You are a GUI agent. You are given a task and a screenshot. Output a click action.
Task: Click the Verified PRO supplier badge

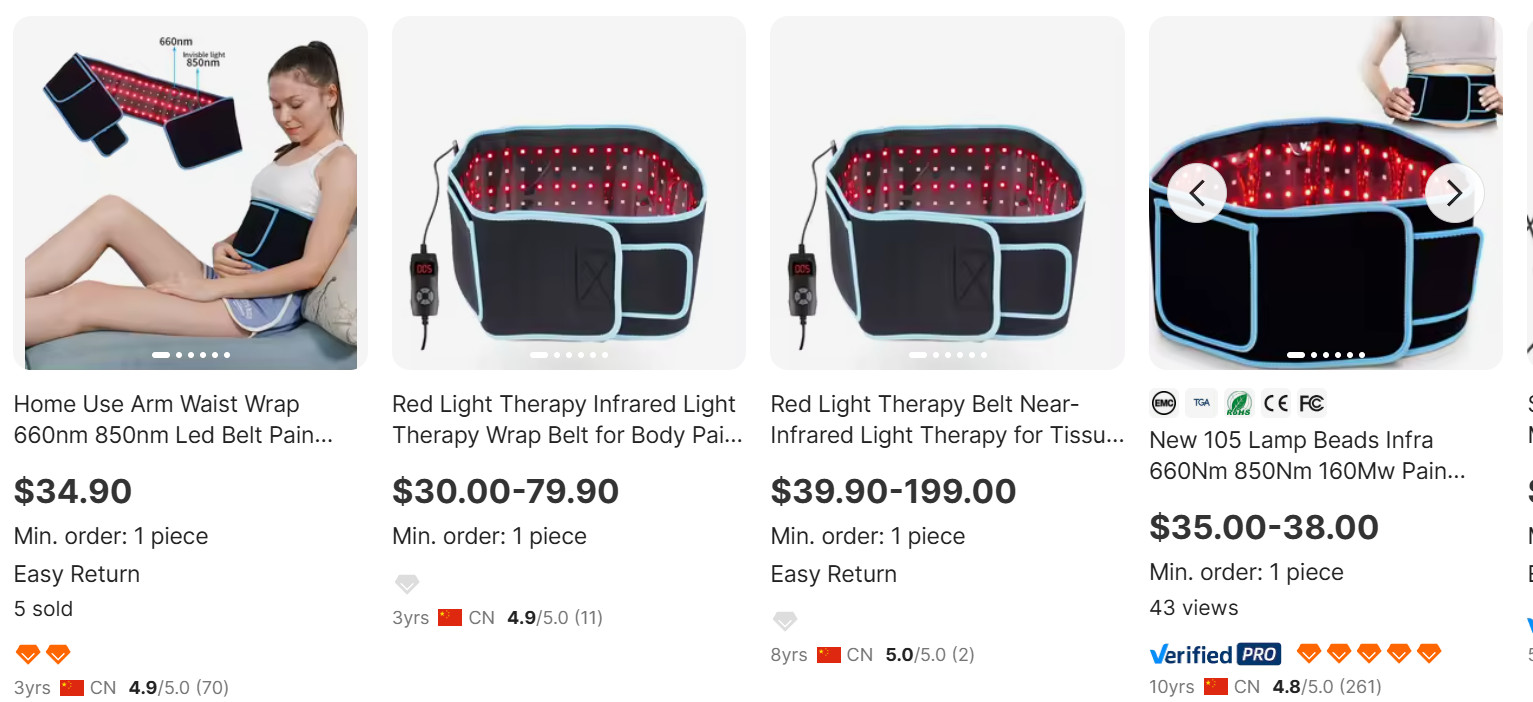(x=1215, y=654)
